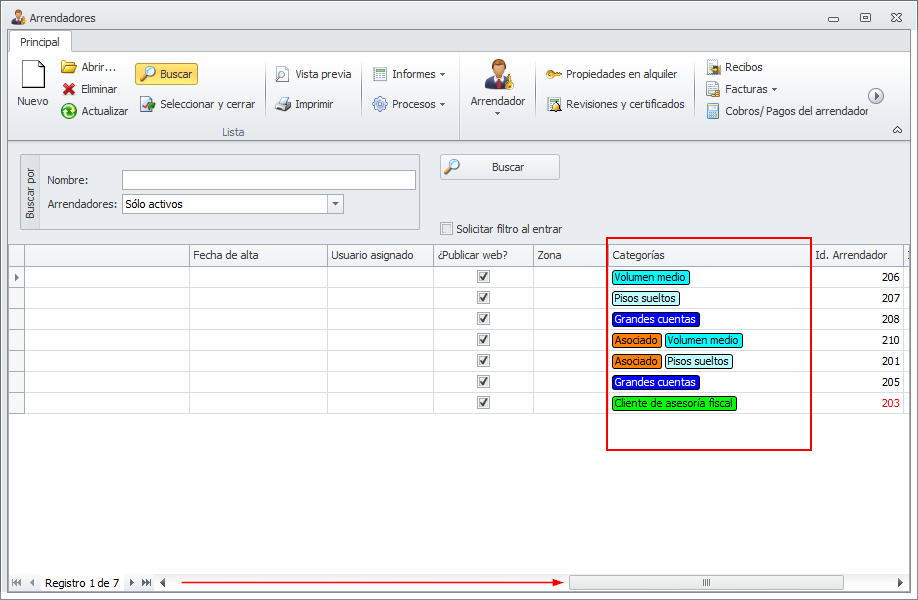Toggle Publicar web checkbox for arrendador 205
918x600 pixels.
click(483, 382)
